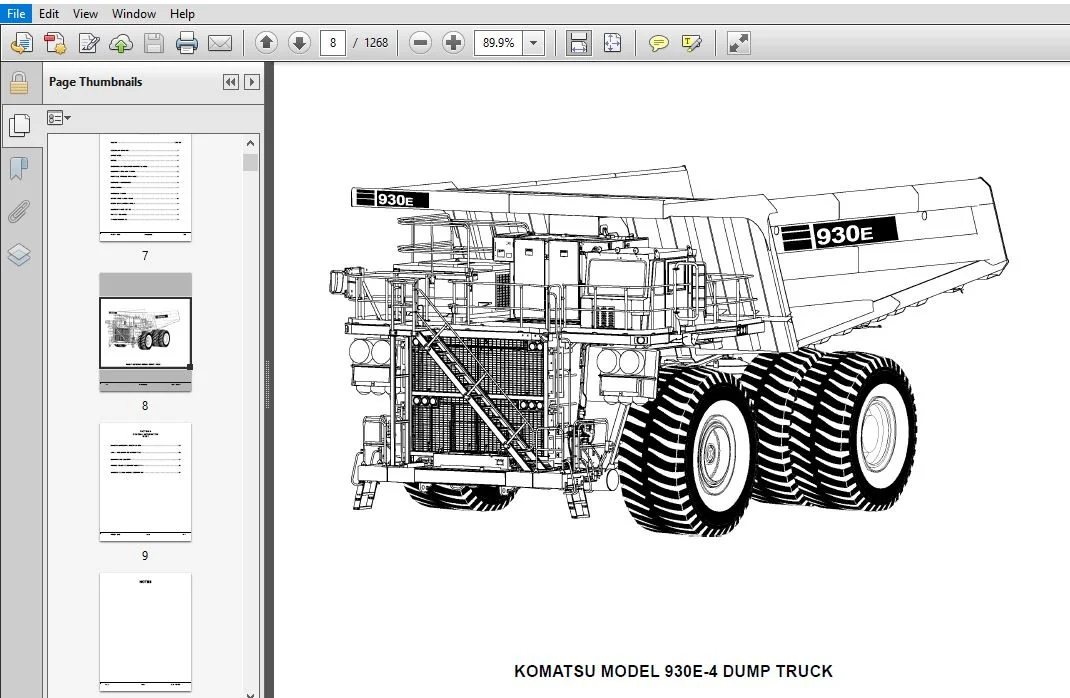Expand the thumbnails panel with right arrow
This screenshot has width=1070, height=698.
coord(252,82)
